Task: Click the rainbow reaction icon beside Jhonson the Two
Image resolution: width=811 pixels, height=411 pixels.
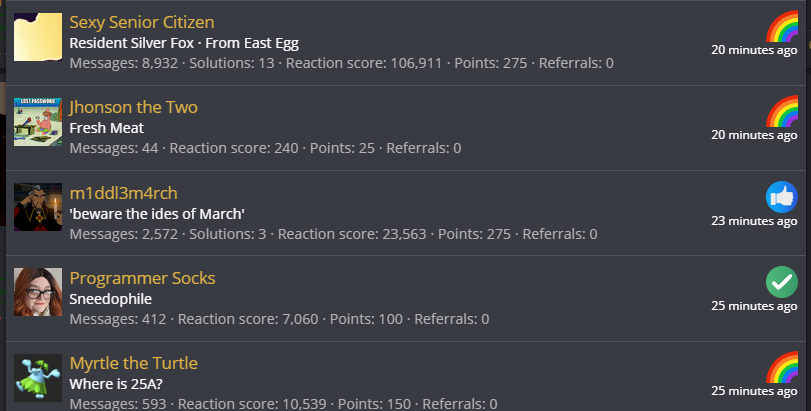Action: coord(782,111)
